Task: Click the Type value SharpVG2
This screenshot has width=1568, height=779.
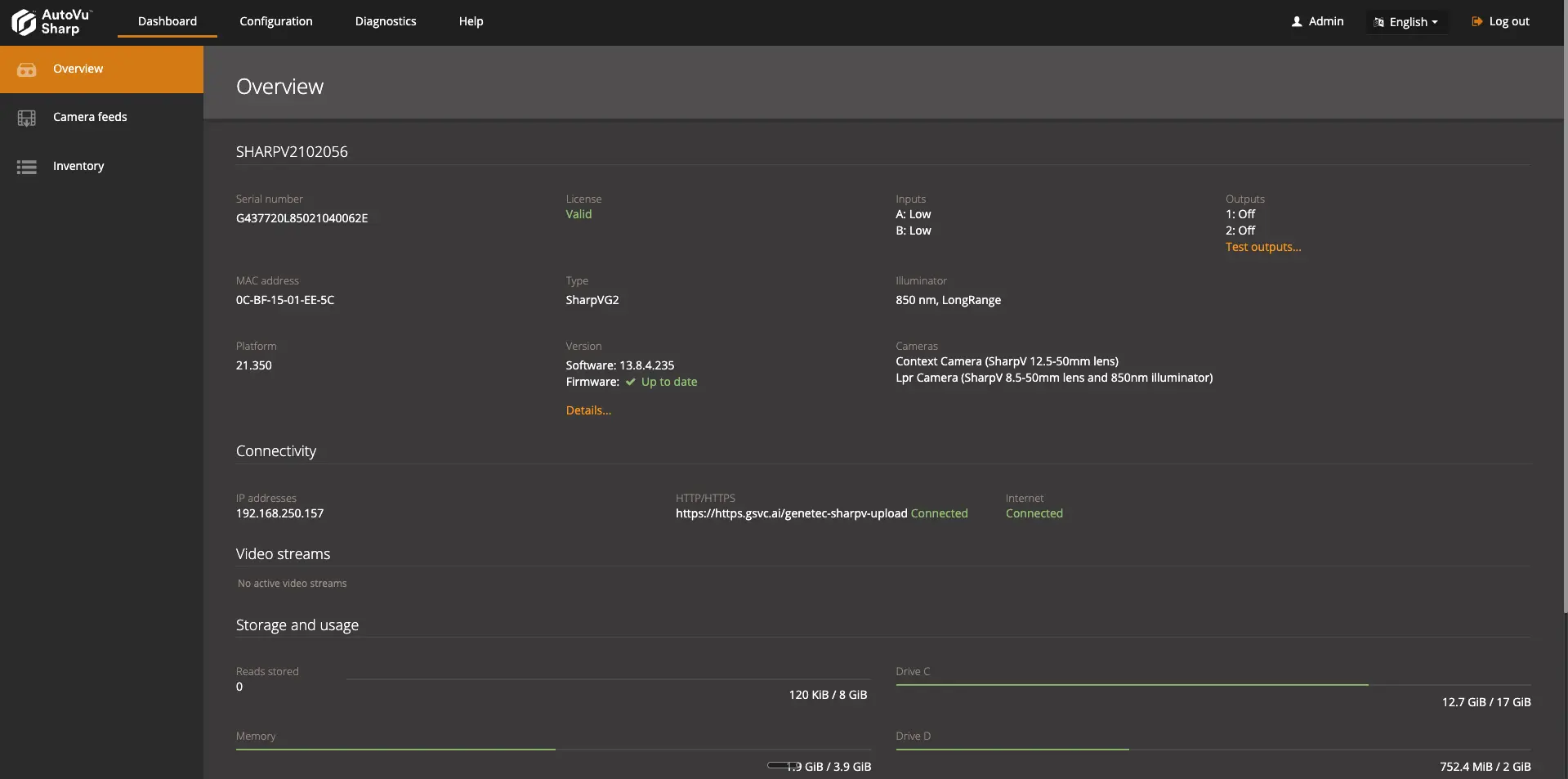Action: pyautogui.click(x=592, y=300)
